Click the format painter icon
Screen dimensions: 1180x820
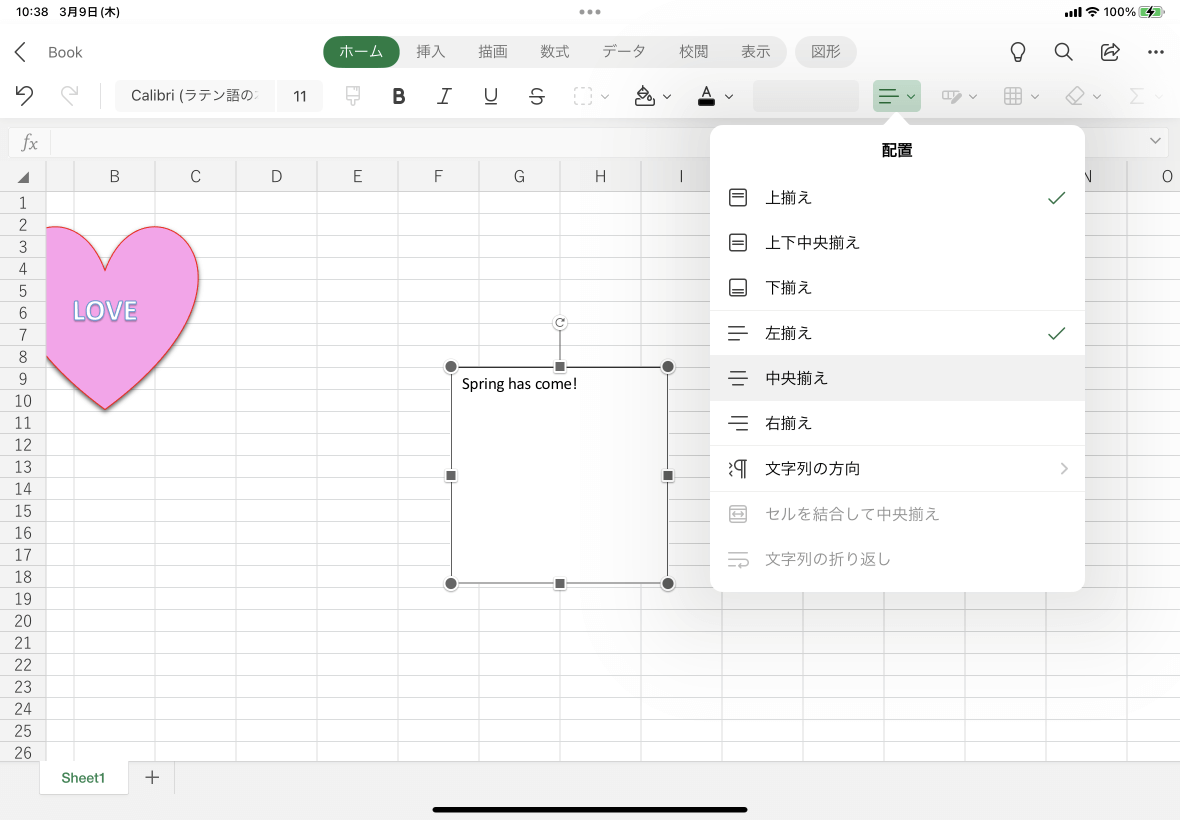[x=352, y=96]
